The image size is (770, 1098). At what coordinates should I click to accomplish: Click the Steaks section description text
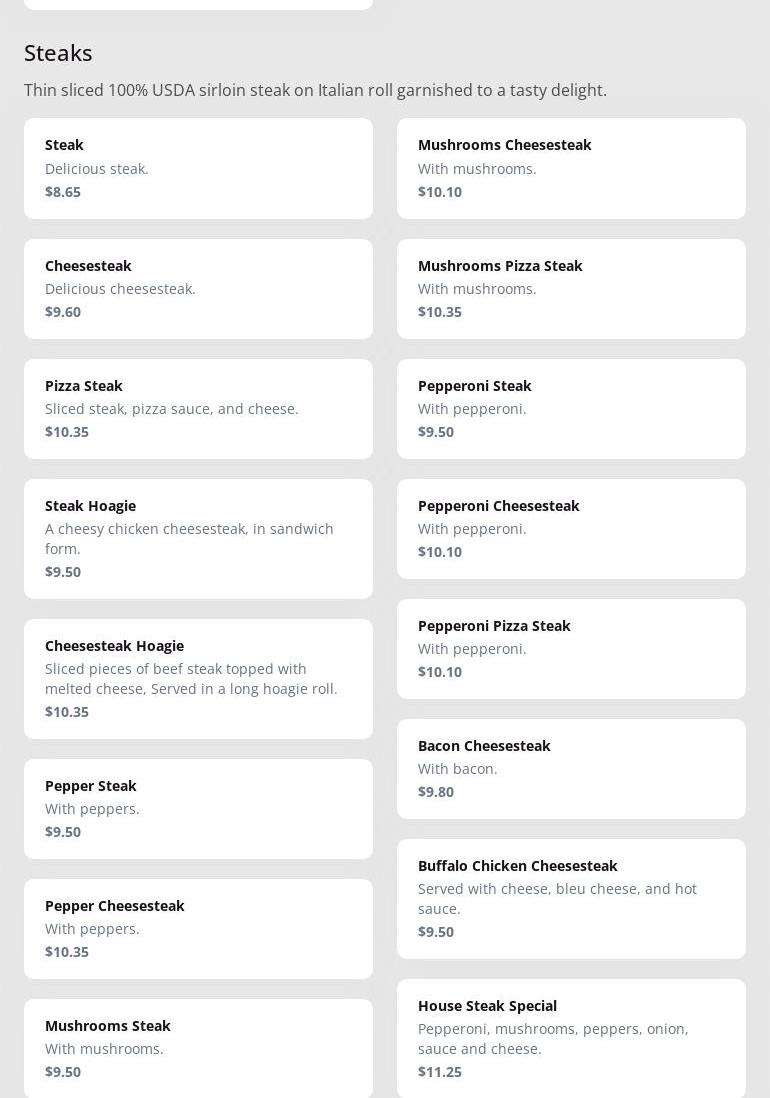click(315, 90)
